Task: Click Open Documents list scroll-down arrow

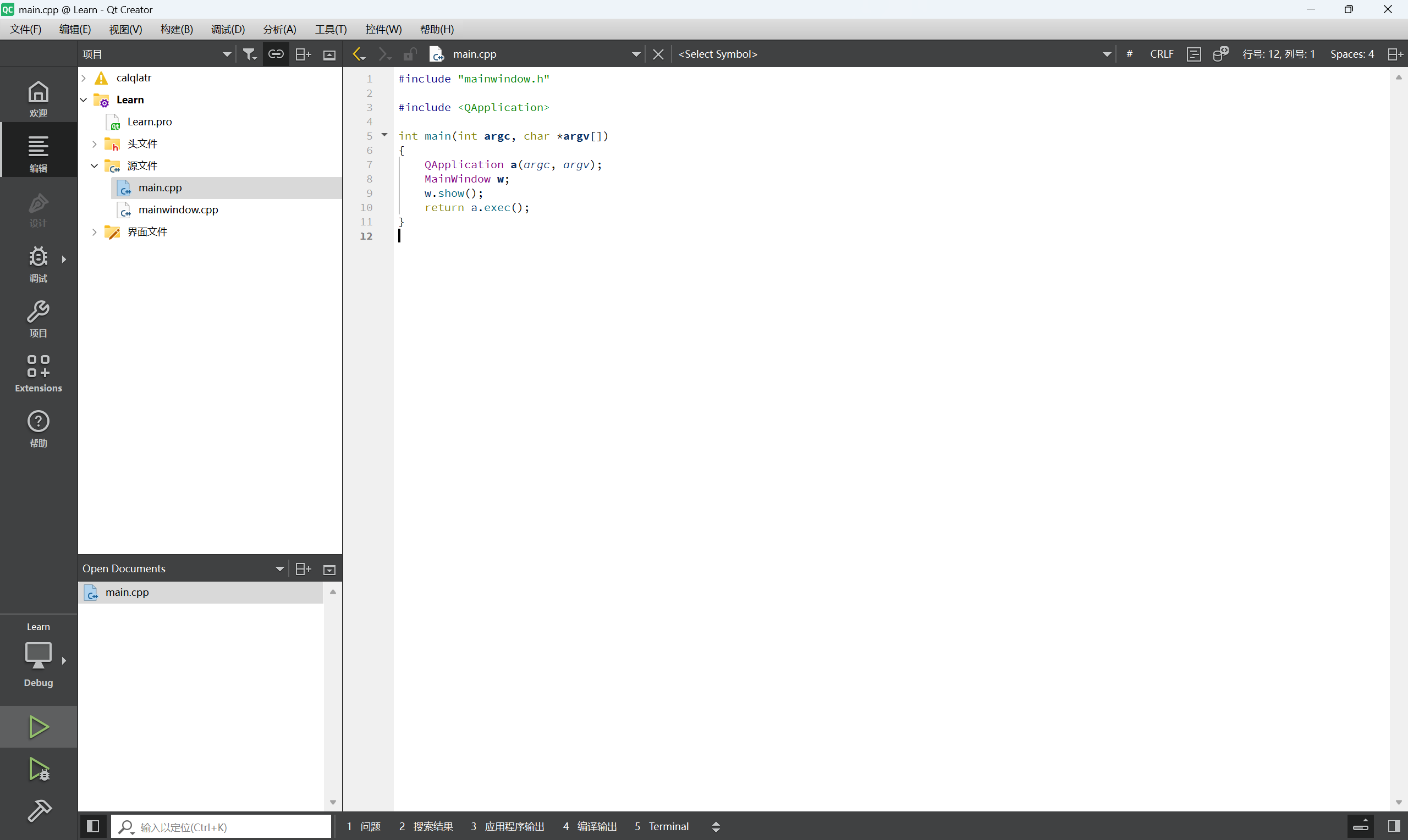Action: pyautogui.click(x=333, y=802)
